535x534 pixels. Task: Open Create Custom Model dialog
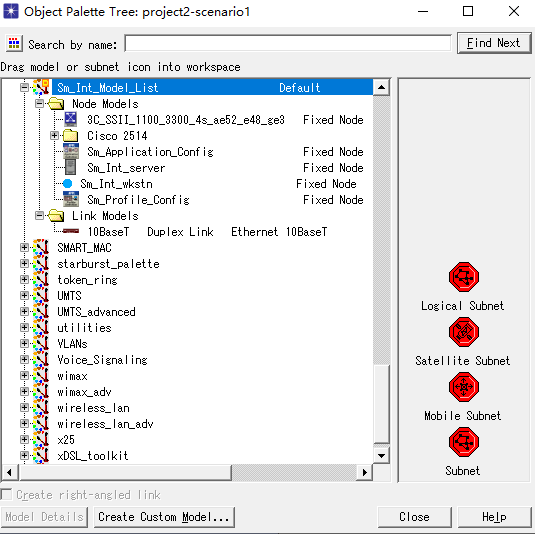click(164, 517)
